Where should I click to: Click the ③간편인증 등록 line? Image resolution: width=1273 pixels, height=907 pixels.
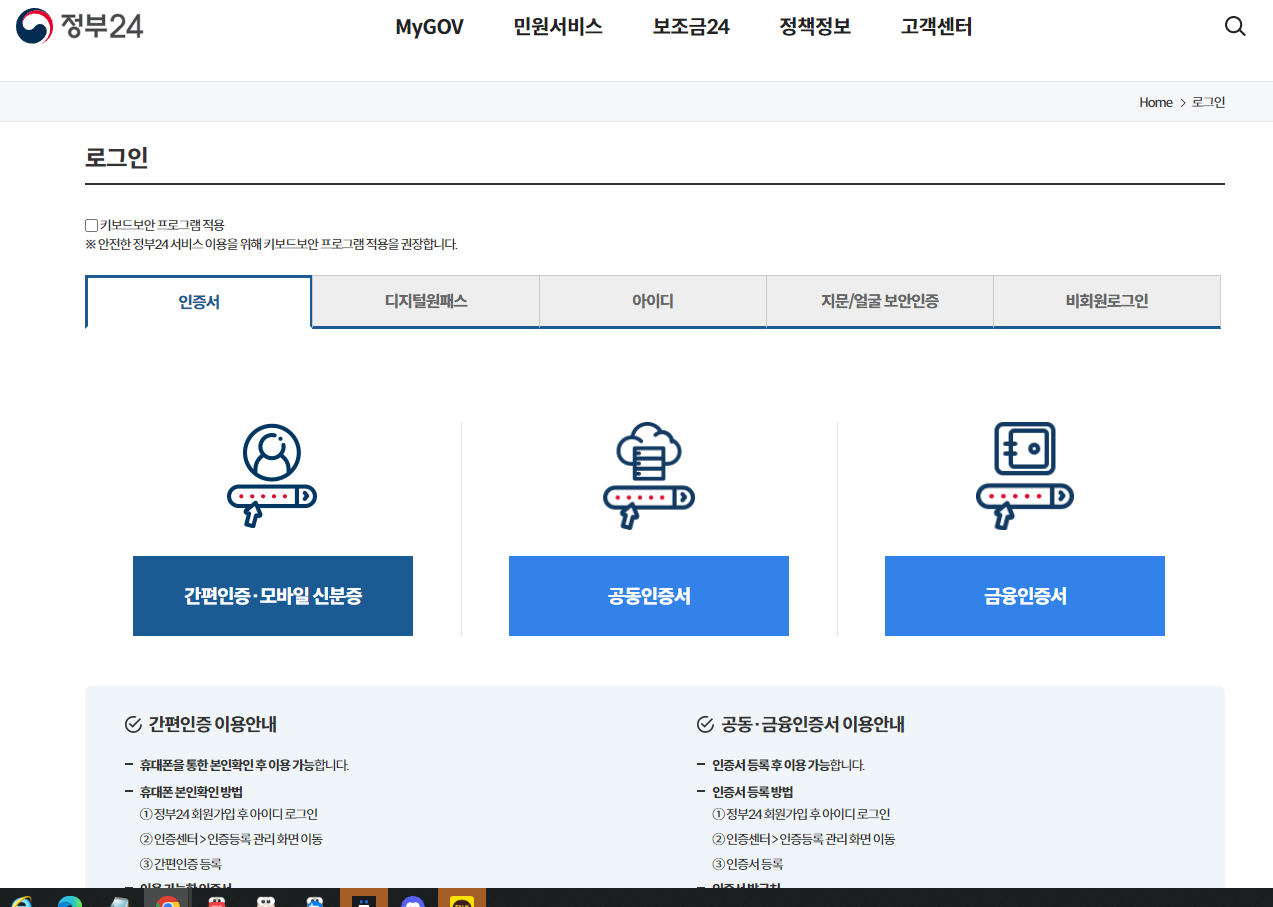coord(181,863)
